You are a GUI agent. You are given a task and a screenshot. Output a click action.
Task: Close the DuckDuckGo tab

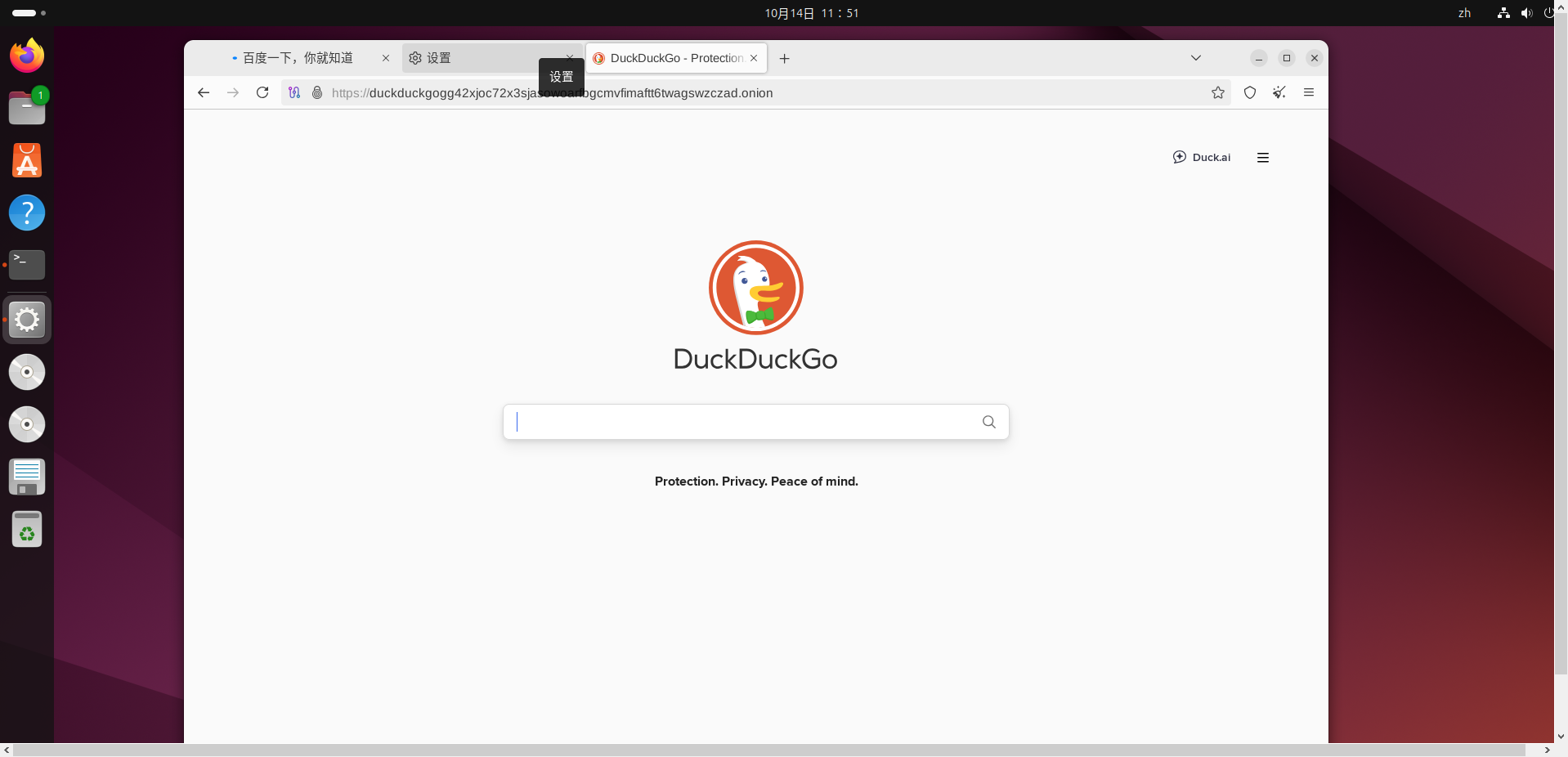pos(754,58)
